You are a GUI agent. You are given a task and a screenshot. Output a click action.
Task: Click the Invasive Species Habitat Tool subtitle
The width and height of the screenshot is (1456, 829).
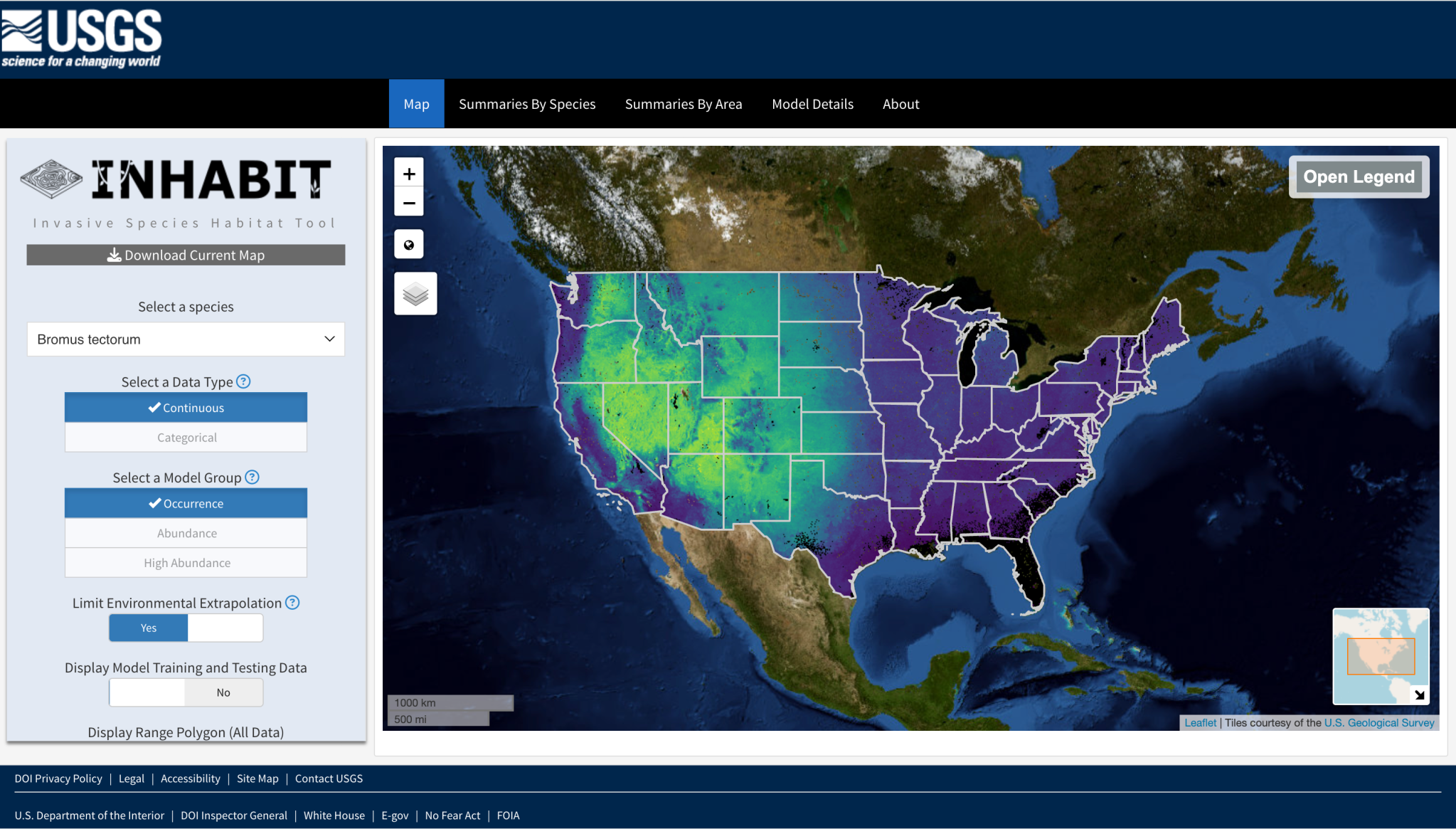click(184, 223)
